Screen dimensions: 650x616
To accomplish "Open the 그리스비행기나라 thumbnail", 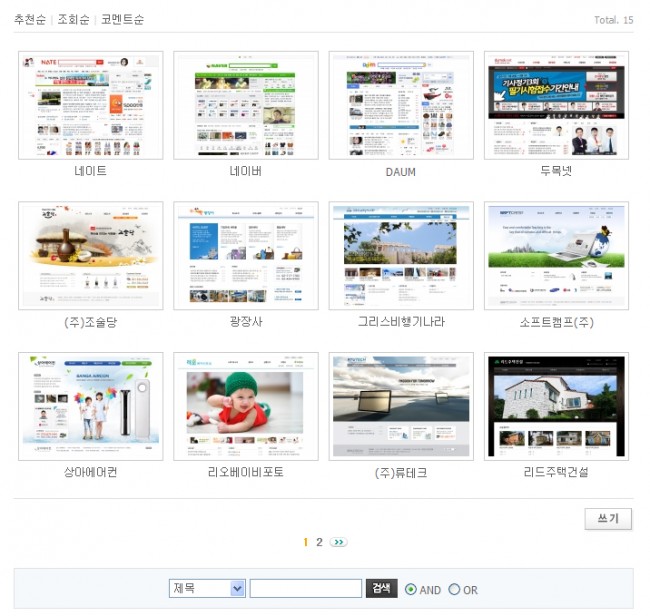I will [x=400, y=256].
